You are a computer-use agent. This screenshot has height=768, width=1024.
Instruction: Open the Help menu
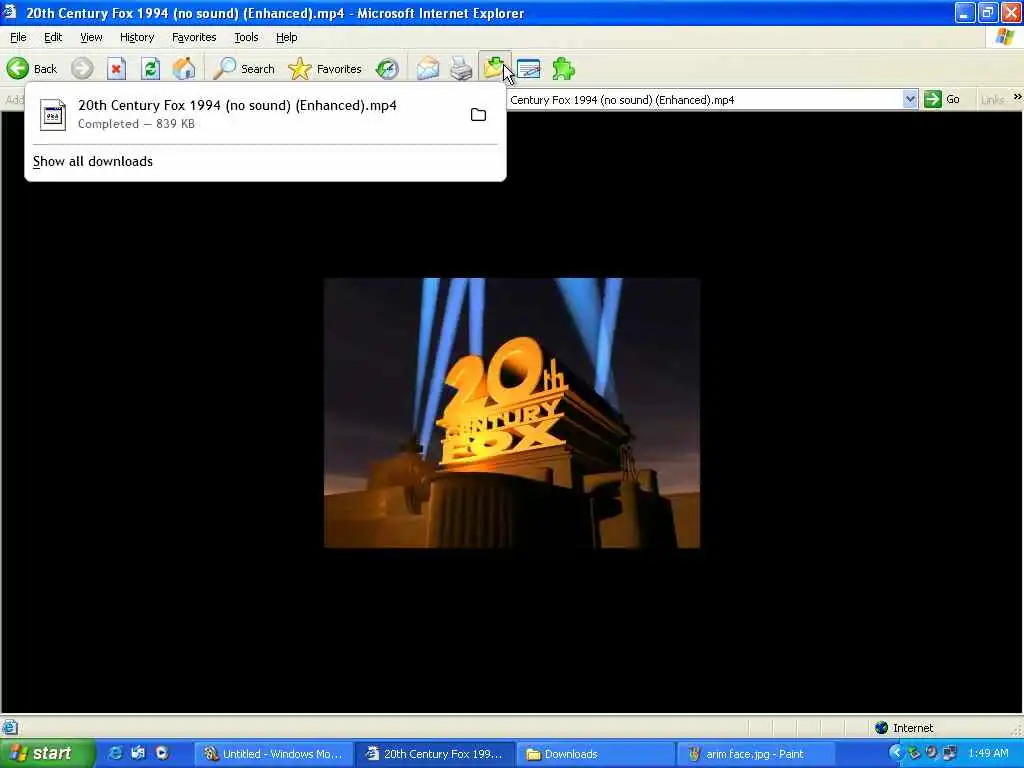click(x=287, y=37)
